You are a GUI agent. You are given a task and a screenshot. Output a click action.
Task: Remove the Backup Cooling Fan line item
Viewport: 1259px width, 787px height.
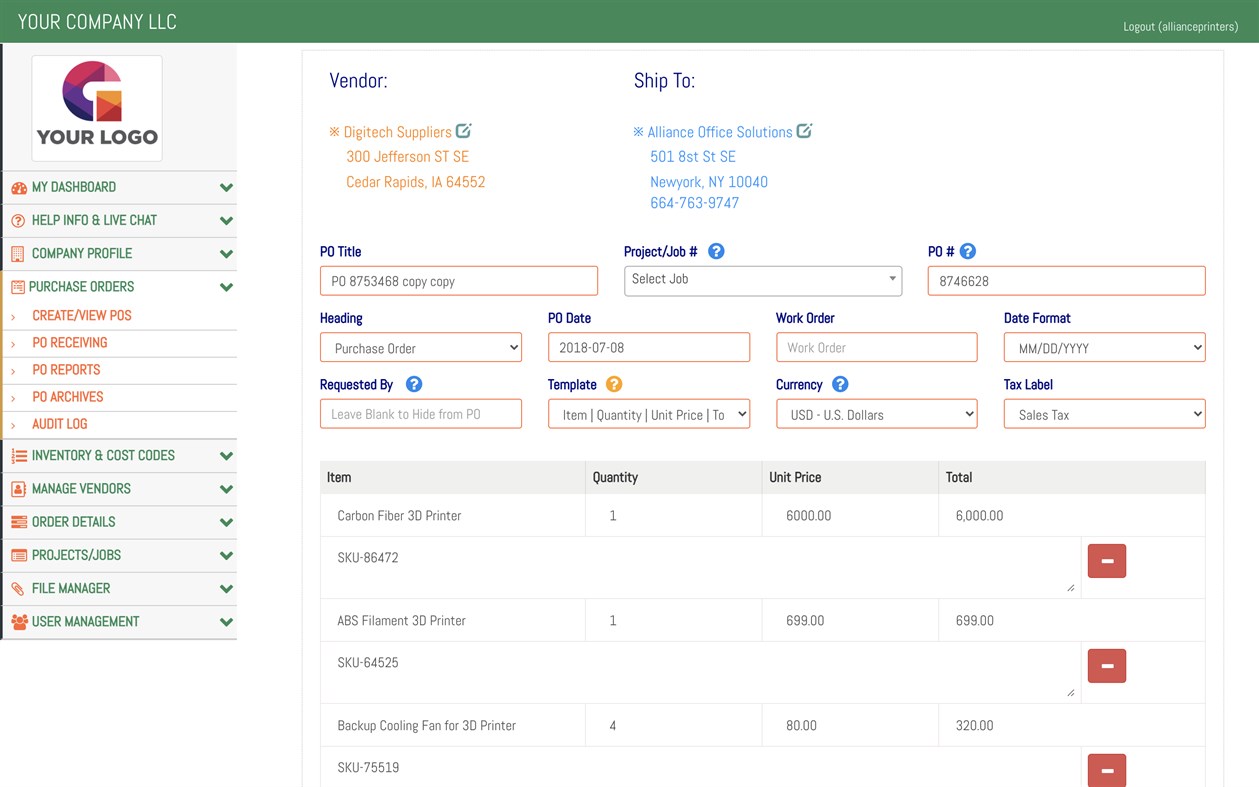(x=1106, y=770)
